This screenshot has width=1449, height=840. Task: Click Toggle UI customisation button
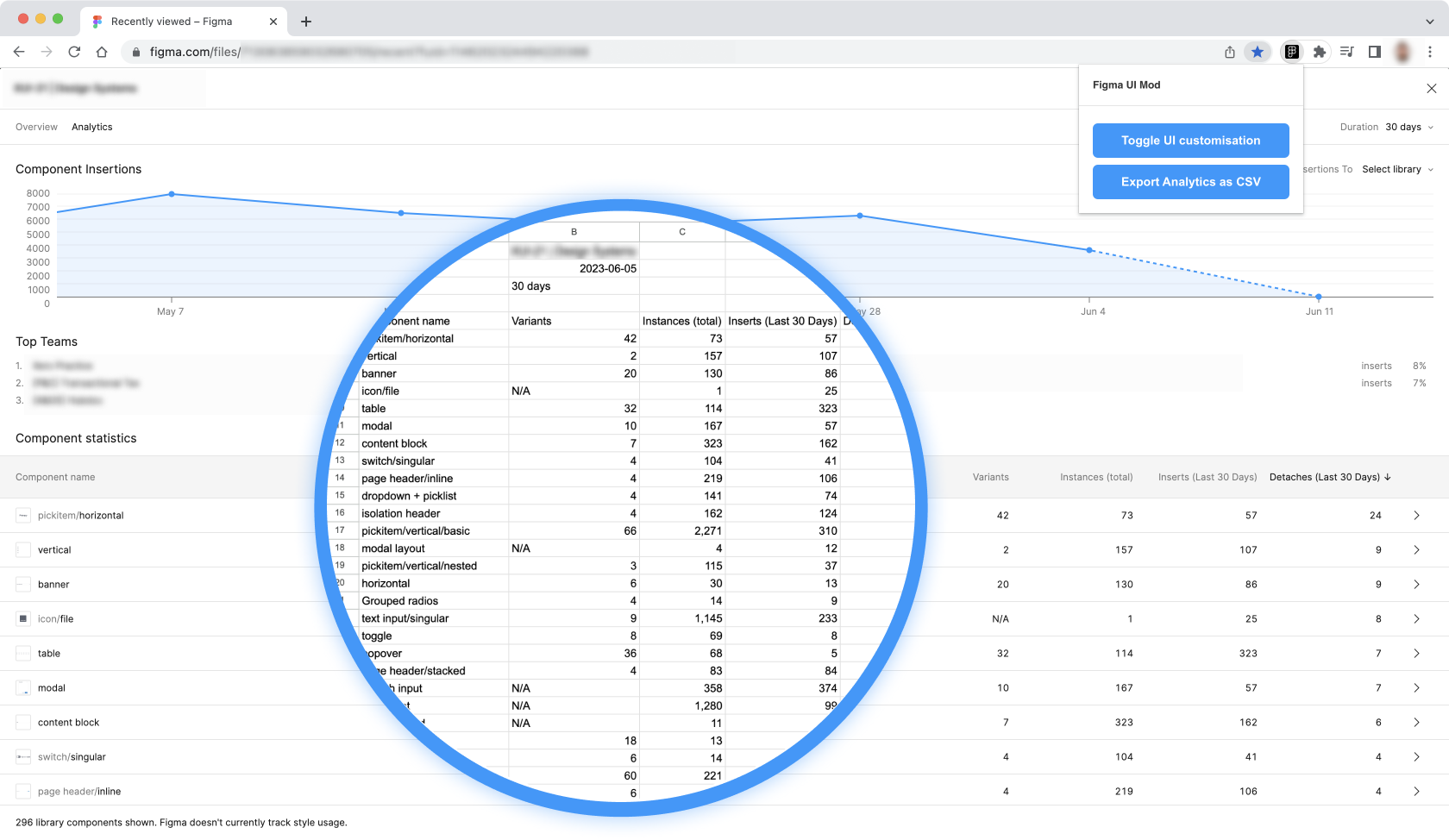1191,141
